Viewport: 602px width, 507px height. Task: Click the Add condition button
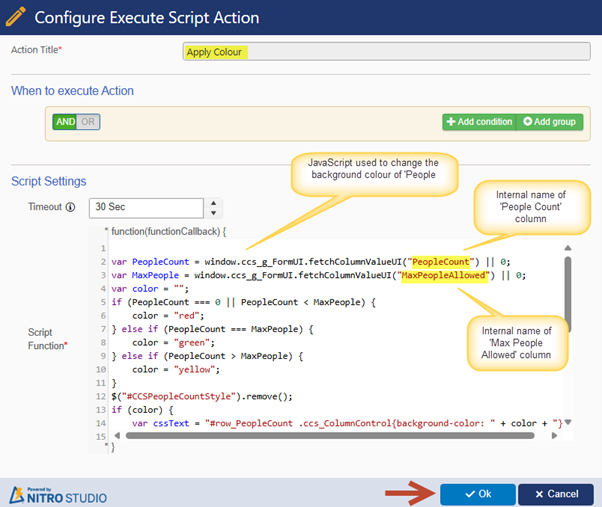(x=479, y=122)
